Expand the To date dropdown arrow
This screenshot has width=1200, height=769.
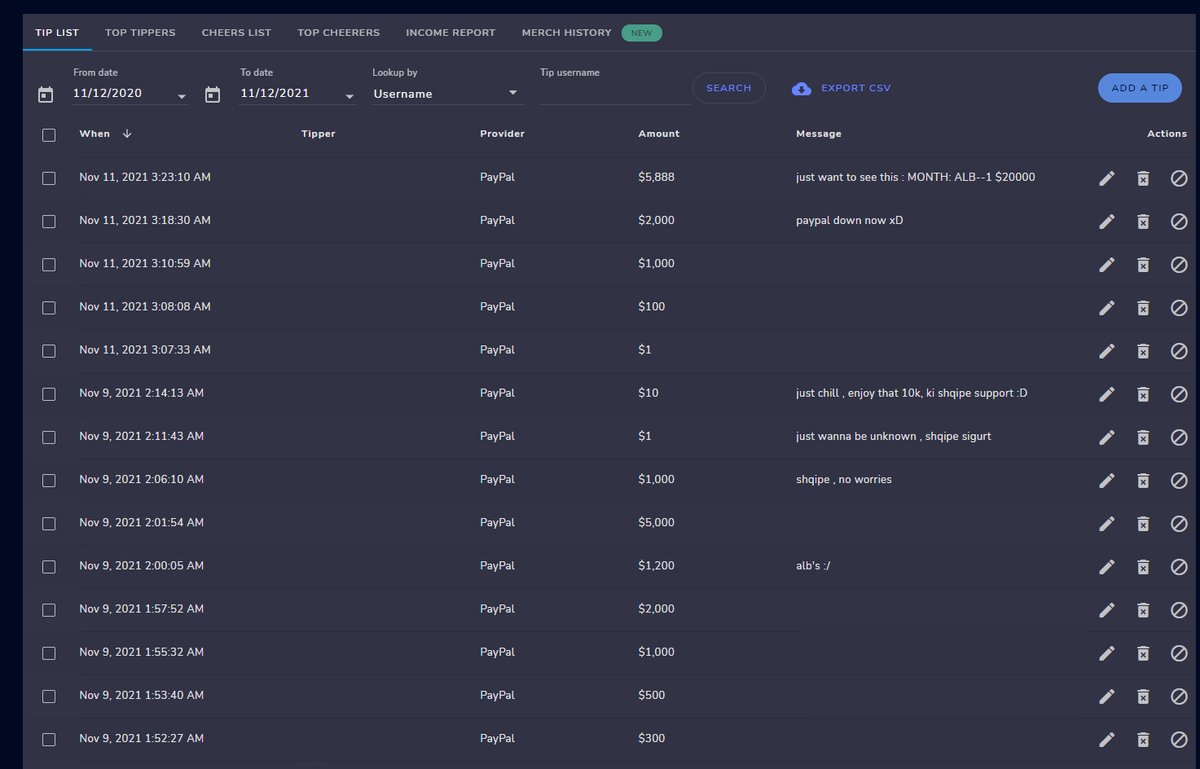pos(349,96)
